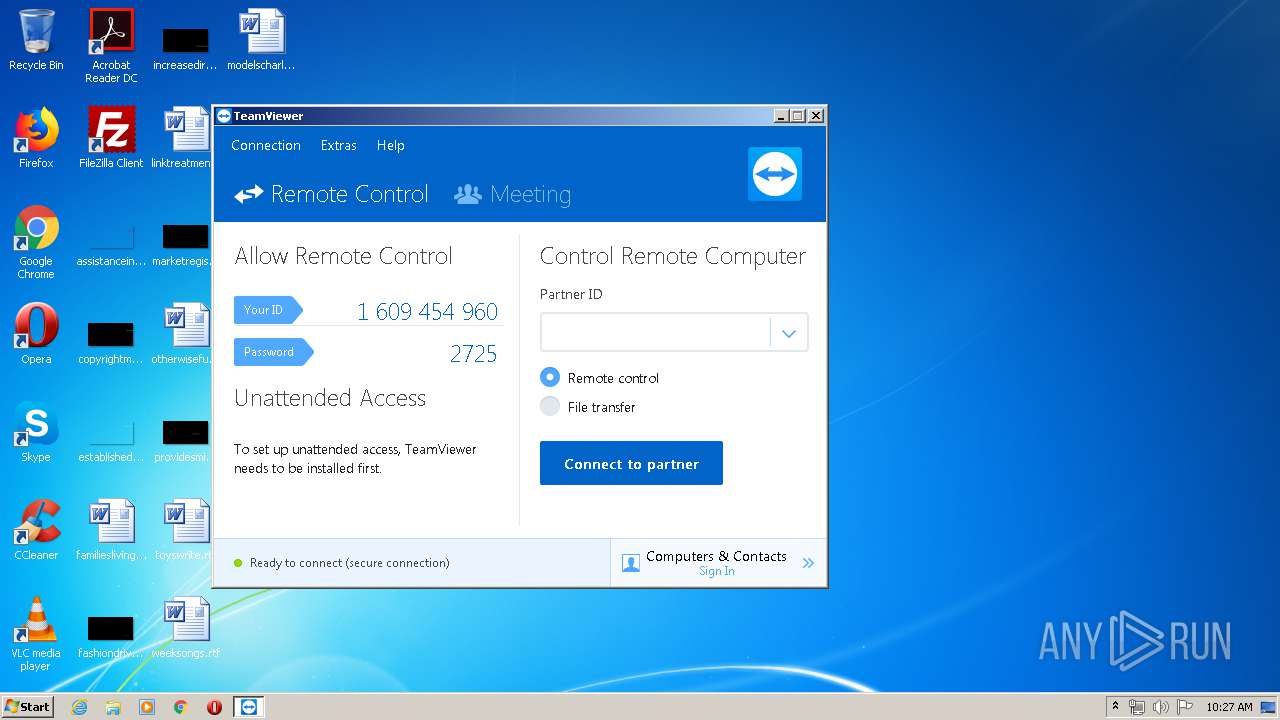Open the Connection menu

tap(266, 145)
